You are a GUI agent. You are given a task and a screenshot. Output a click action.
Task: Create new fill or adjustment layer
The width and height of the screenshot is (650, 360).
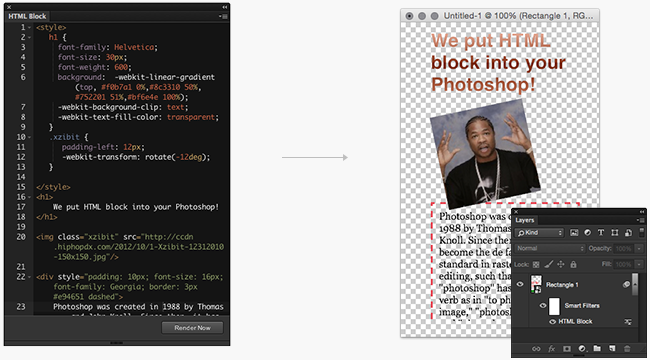(582, 349)
